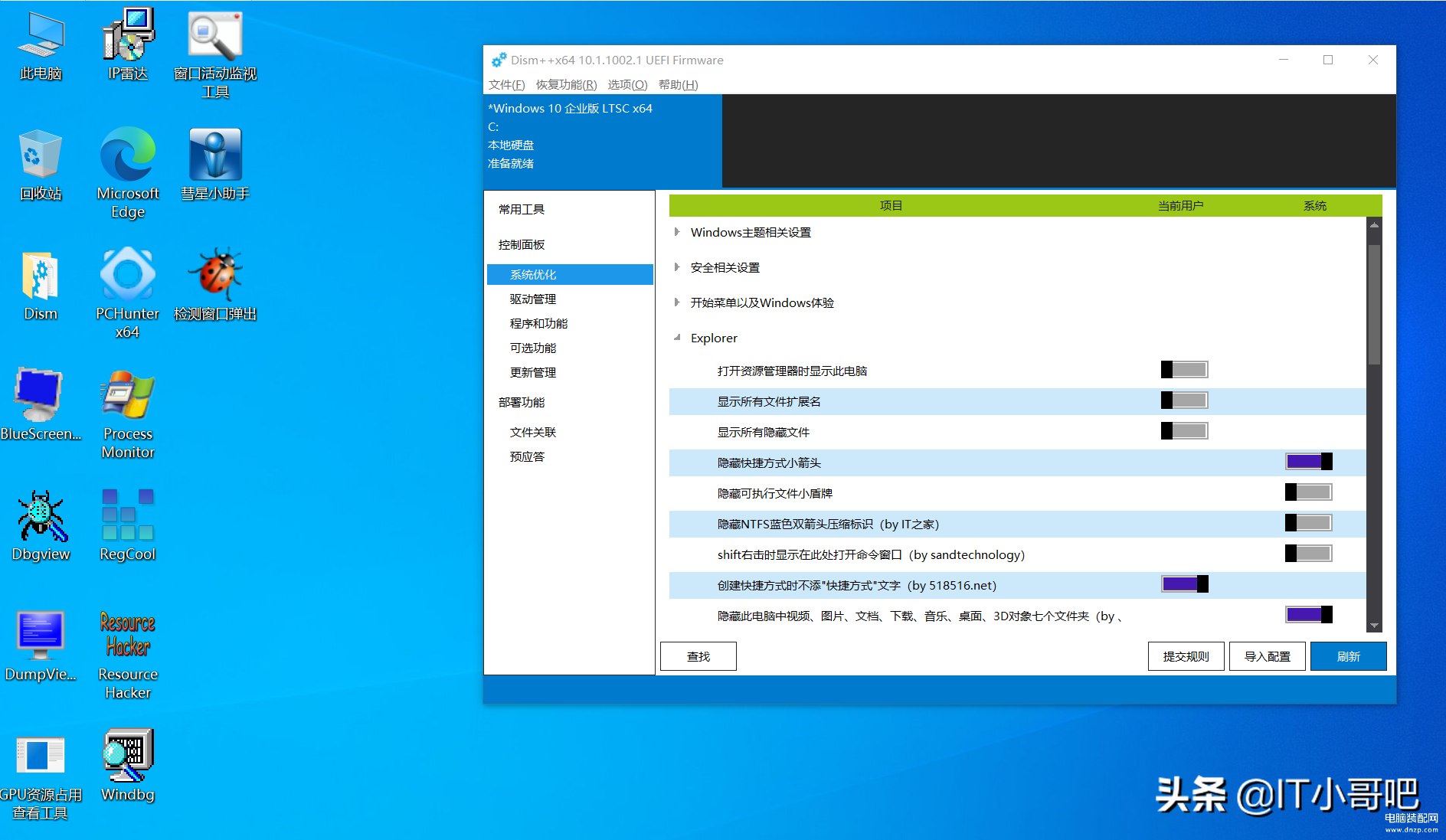Screen dimensions: 1446x840
Task: Click the 刷新 button
Action: pyautogui.click(x=1349, y=656)
